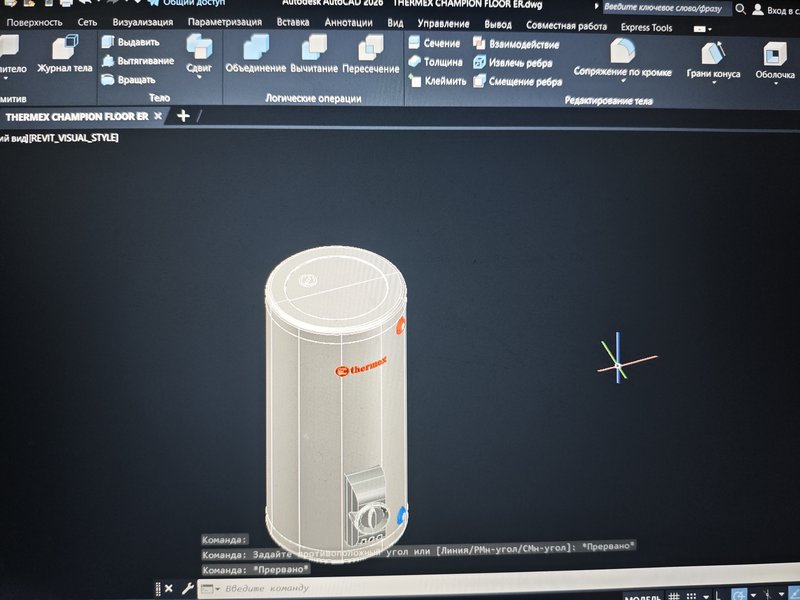
Task: Close the THERMEX CHAMPION FLOOR ER tab
Action: [158, 116]
